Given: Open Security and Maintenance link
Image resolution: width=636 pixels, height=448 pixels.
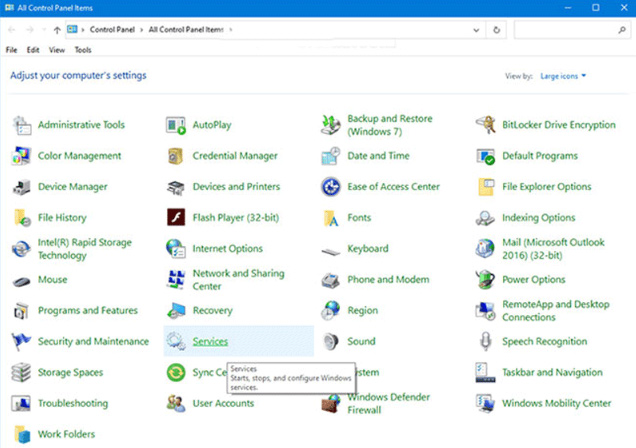Looking at the screenshot, I should (x=93, y=341).
